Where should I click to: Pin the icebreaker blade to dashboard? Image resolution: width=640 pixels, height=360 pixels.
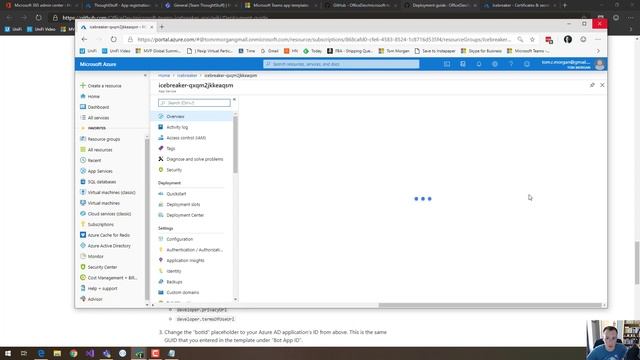point(592,85)
